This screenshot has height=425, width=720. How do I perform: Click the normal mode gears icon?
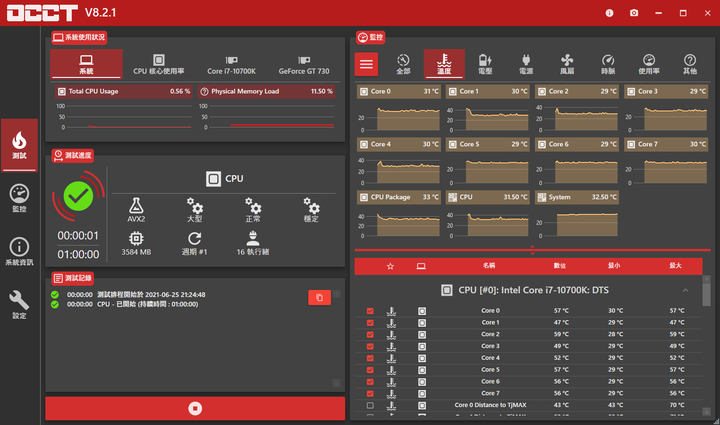(x=253, y=205)
